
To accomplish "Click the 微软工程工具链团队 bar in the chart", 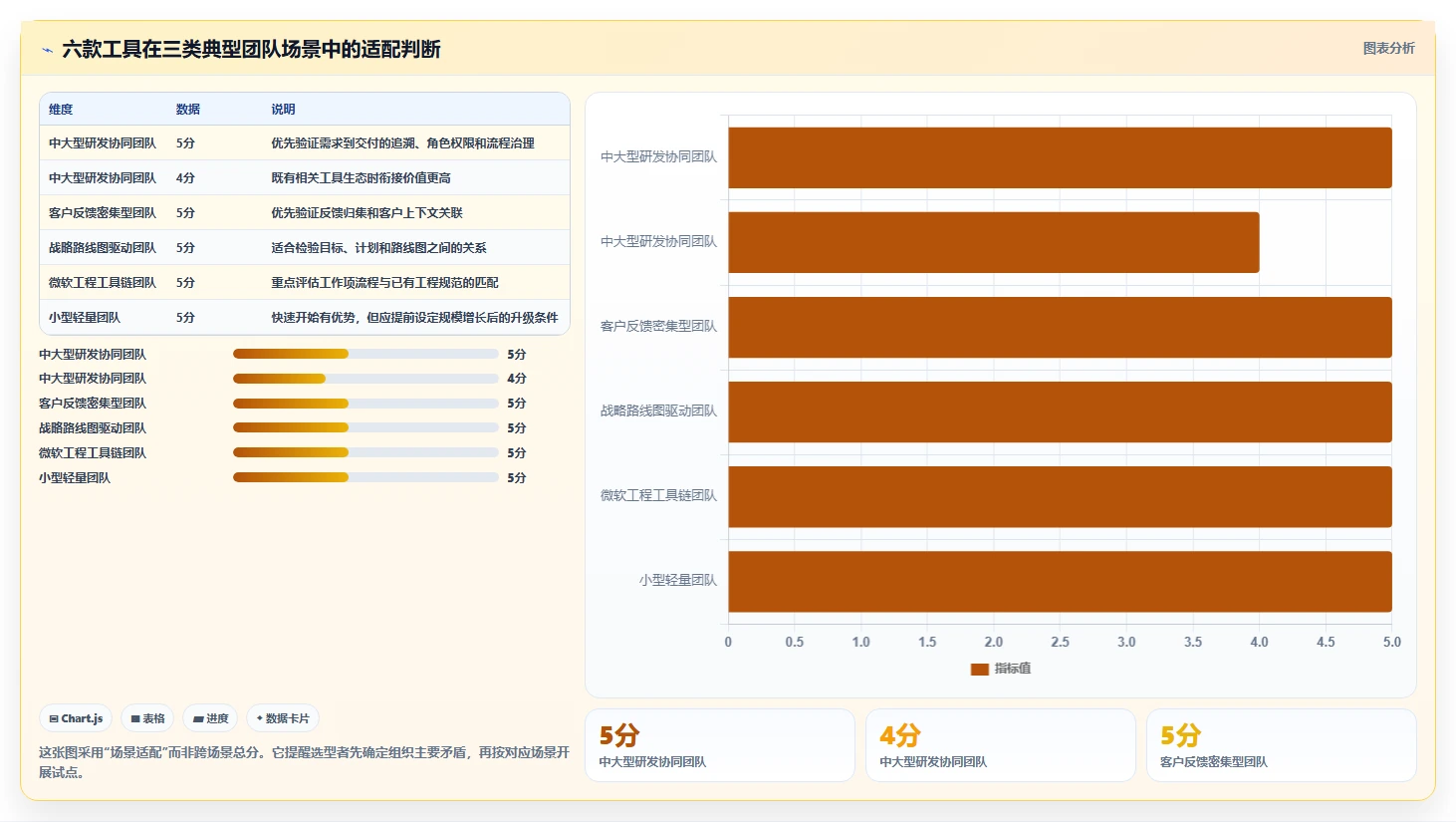I will (x=1060, y=497).
